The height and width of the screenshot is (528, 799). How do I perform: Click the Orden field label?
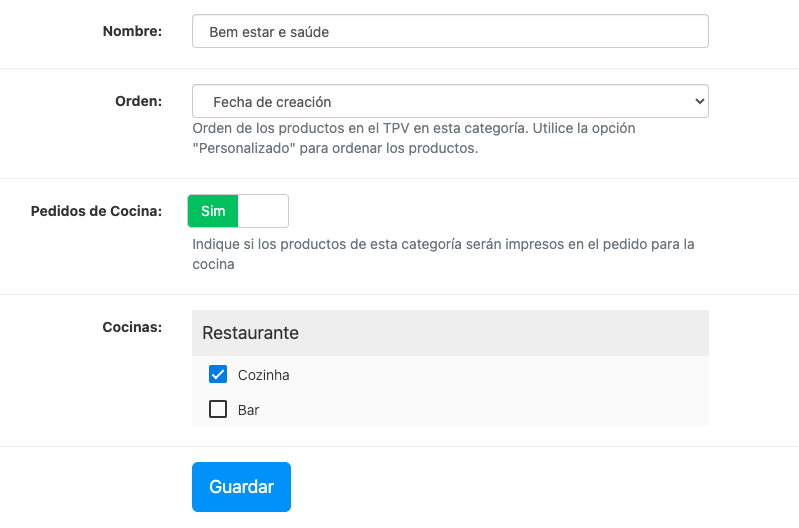pyautogui.click(x=139, y=101)
